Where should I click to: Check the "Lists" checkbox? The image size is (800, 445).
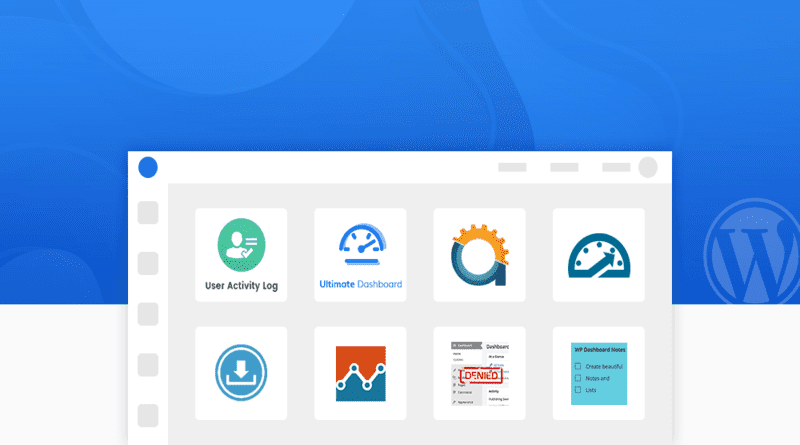(x=578, y=389)
